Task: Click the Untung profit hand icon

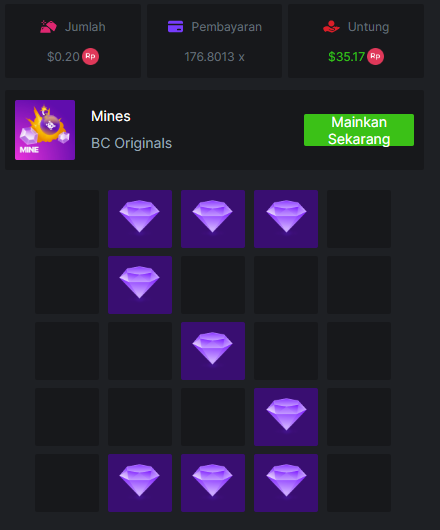Action: coord(331,27)
